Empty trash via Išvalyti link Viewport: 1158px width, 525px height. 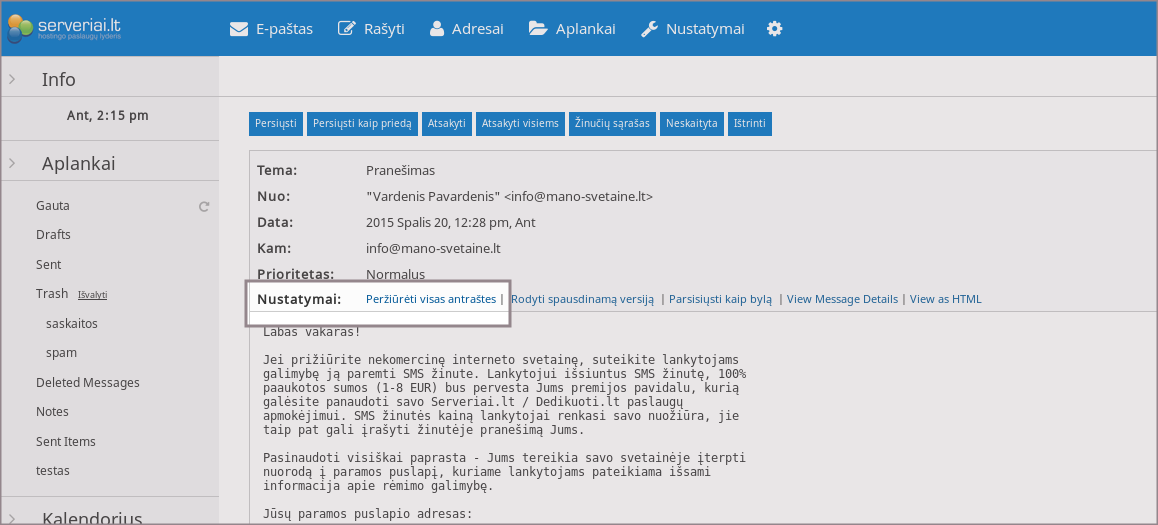[92, 295]
